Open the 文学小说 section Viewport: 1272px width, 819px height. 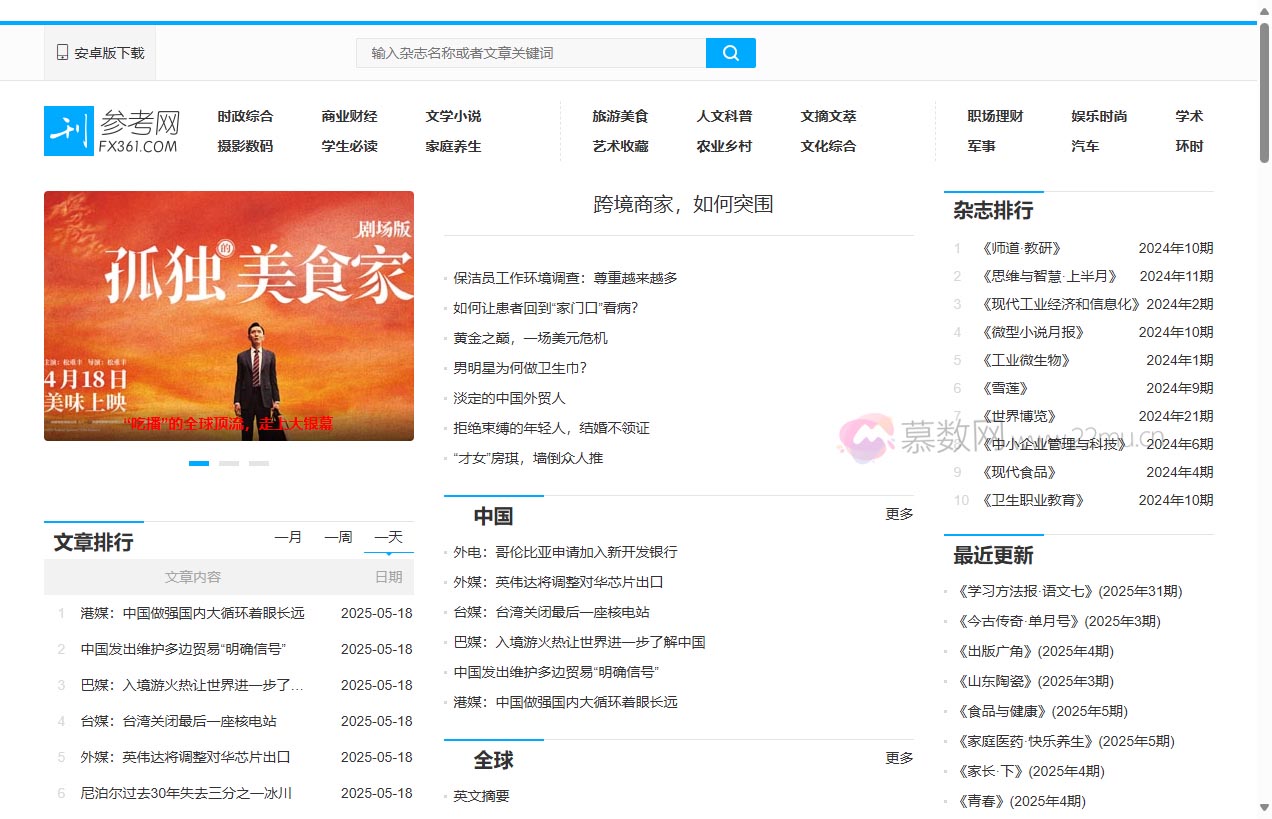[452, 116]
